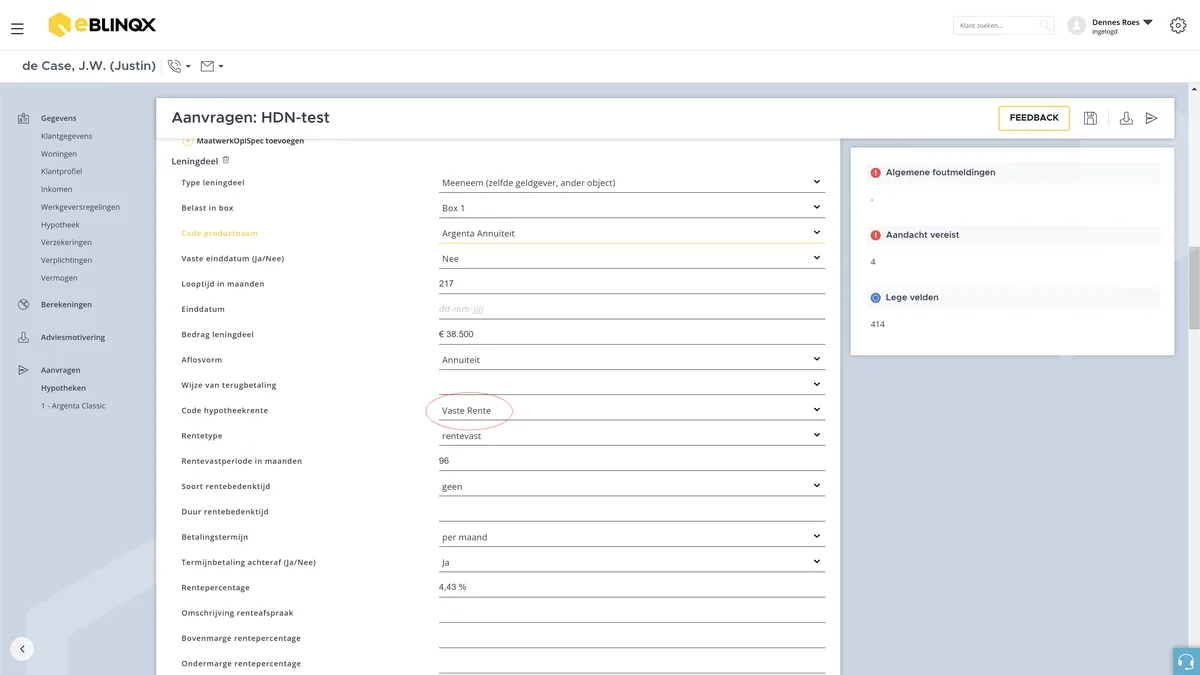Collapse the left sidebar
This screenshot has height=675, width=1200.
pos(22,648)
